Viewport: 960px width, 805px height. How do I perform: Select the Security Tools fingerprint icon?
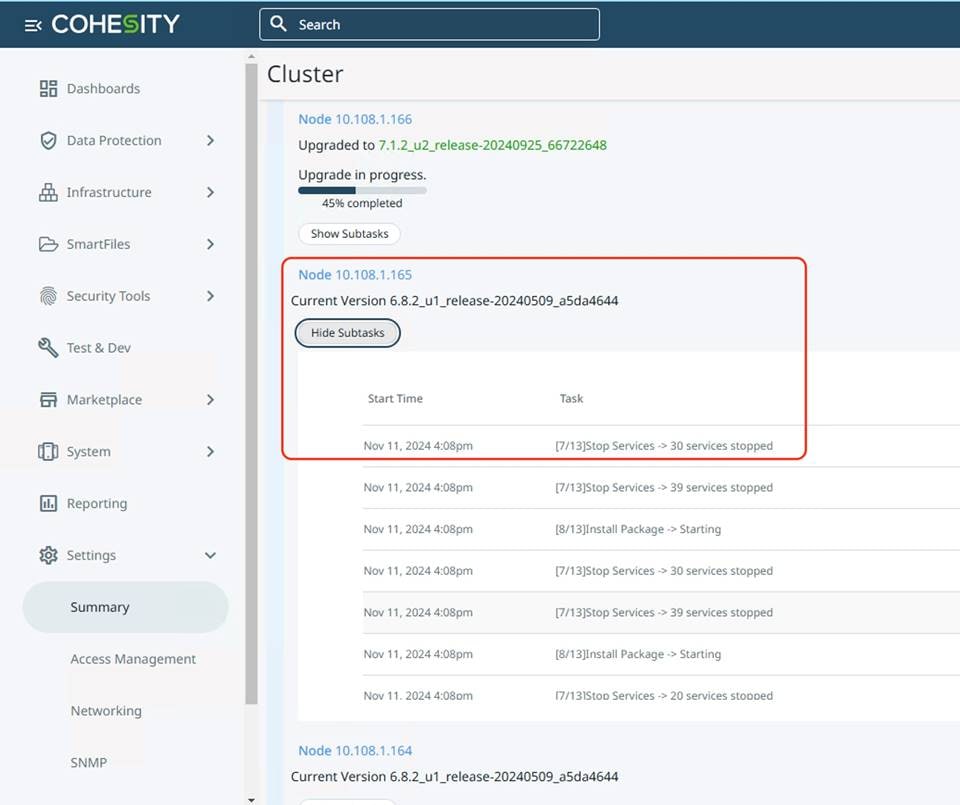(x=47, y=296)
